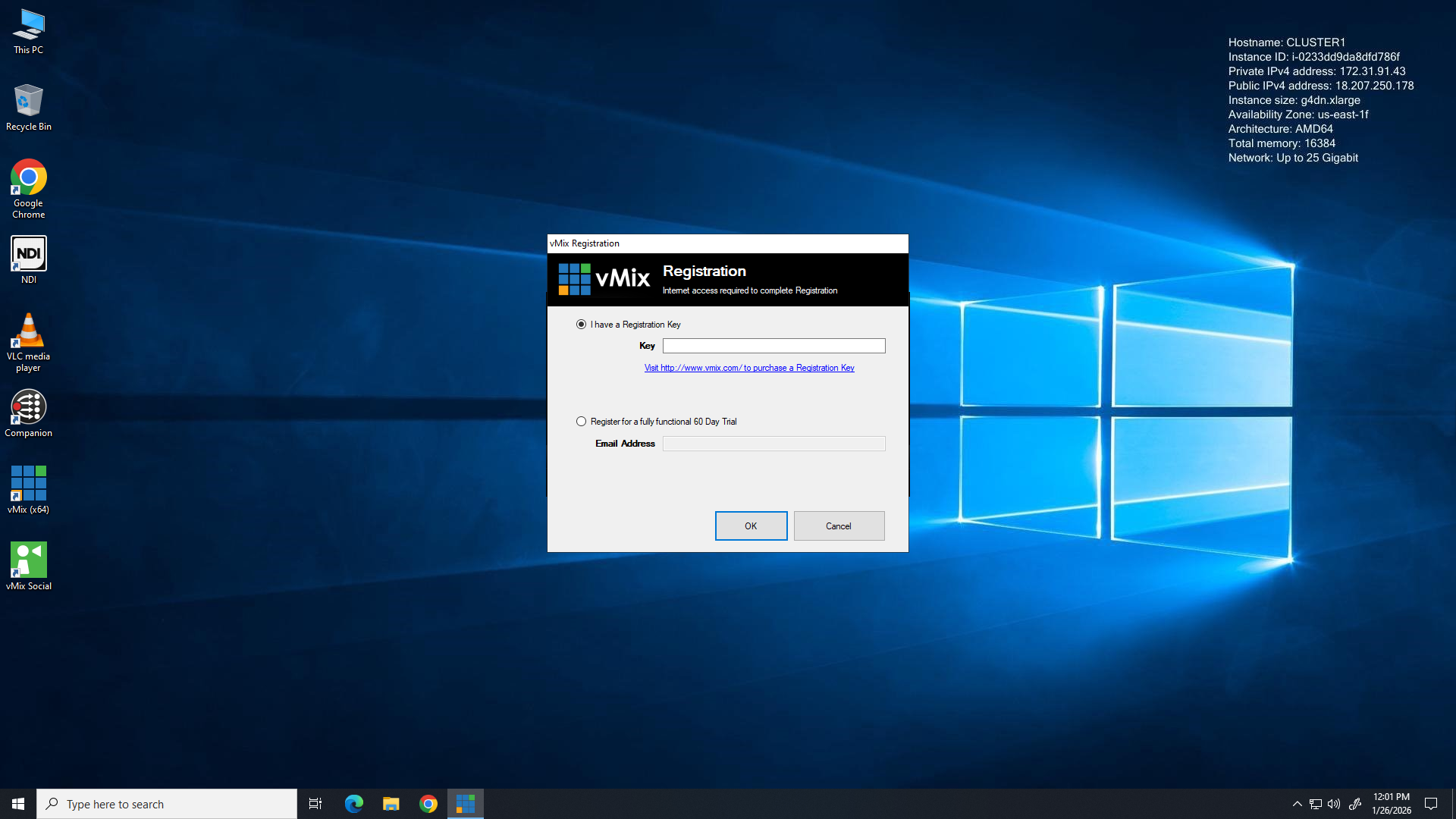Open Task View from the taskbar
Screen dimensions: 1456x819
(x=315, y=804)
